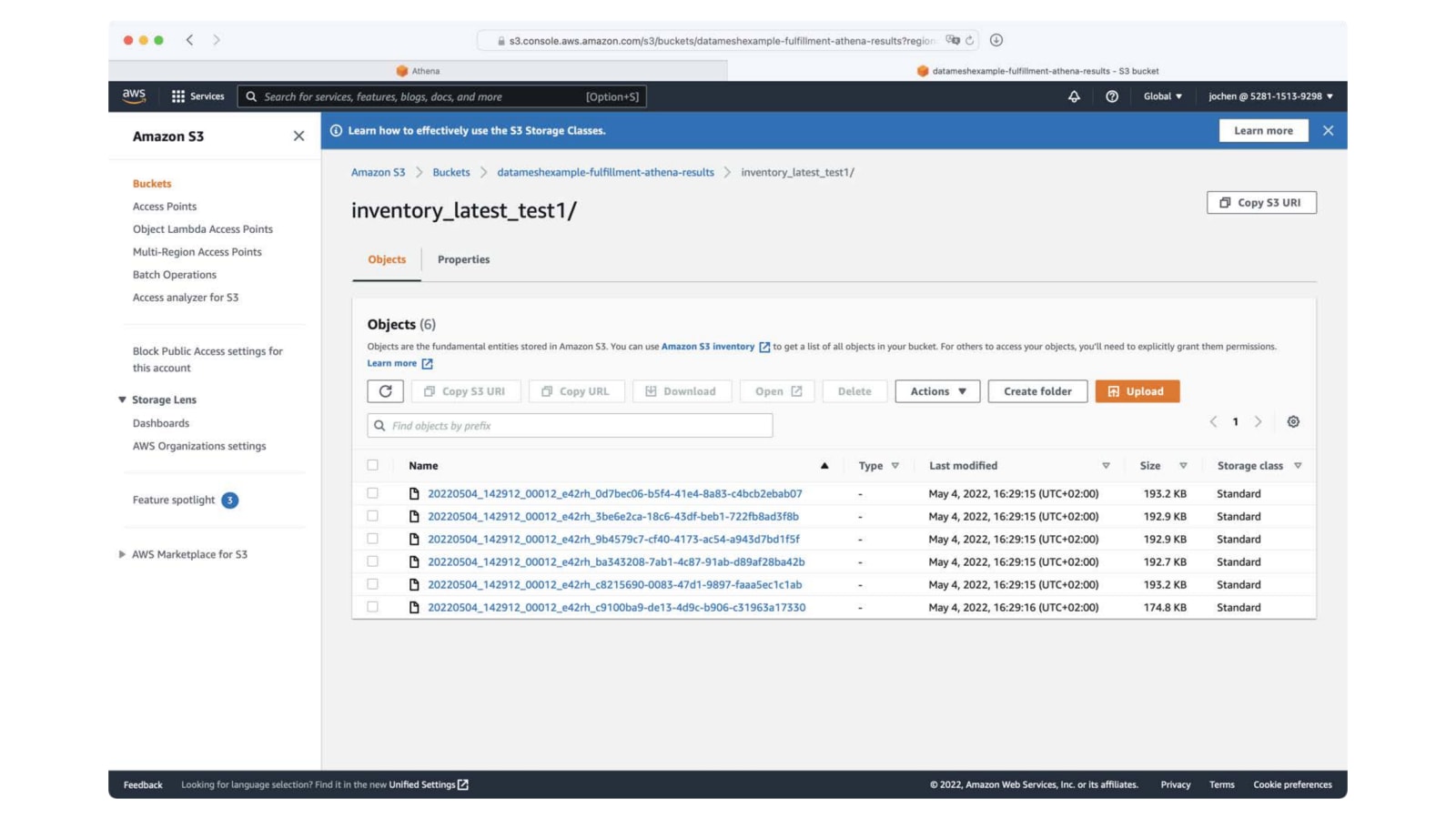Image resolution: width=1456 pixels, height=819 pixels.
Task: Check the box for c9100ba9 object
Action: [x=372, y=607]
